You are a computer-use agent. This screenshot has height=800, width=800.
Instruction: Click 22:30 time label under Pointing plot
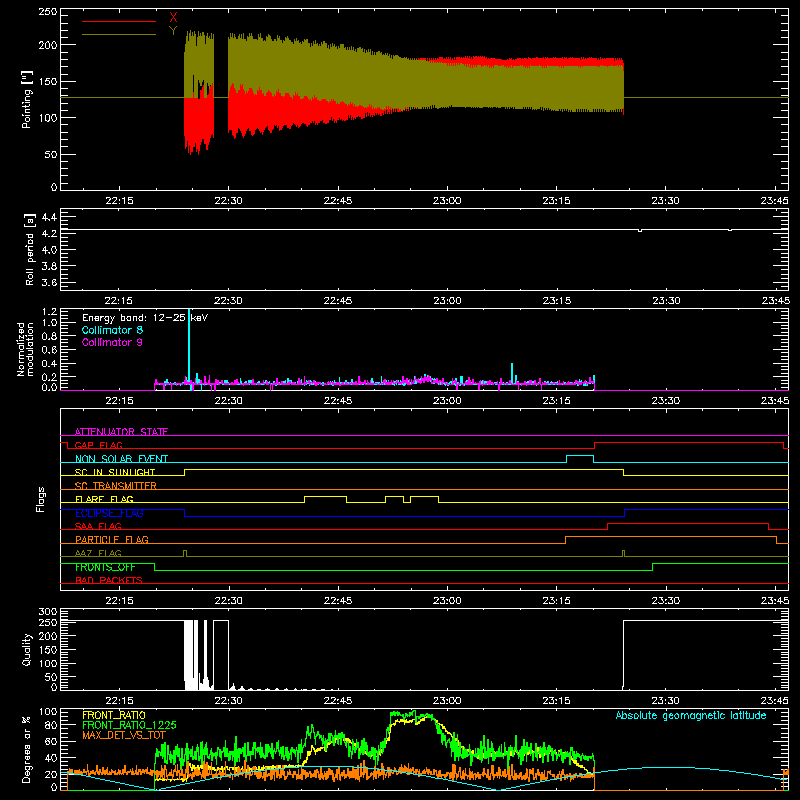point(229,201)
